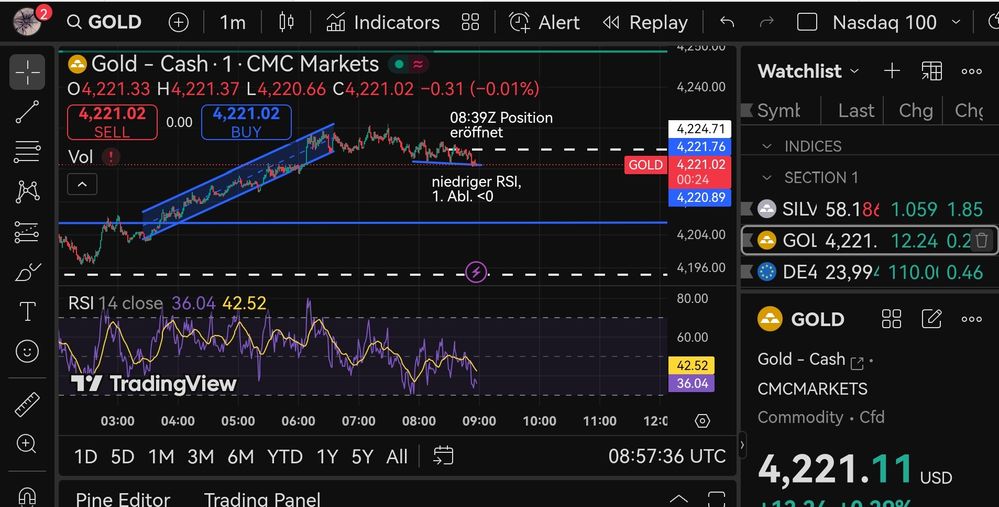This screenshot has height=507, width=999.
Task: Undo the last chart action
Action: [x=726, y=22]
